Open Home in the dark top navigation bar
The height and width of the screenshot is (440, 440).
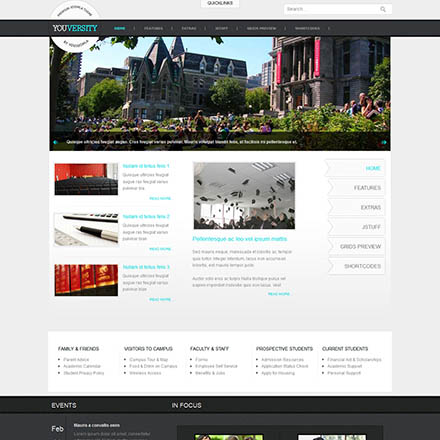coord(120,28)
